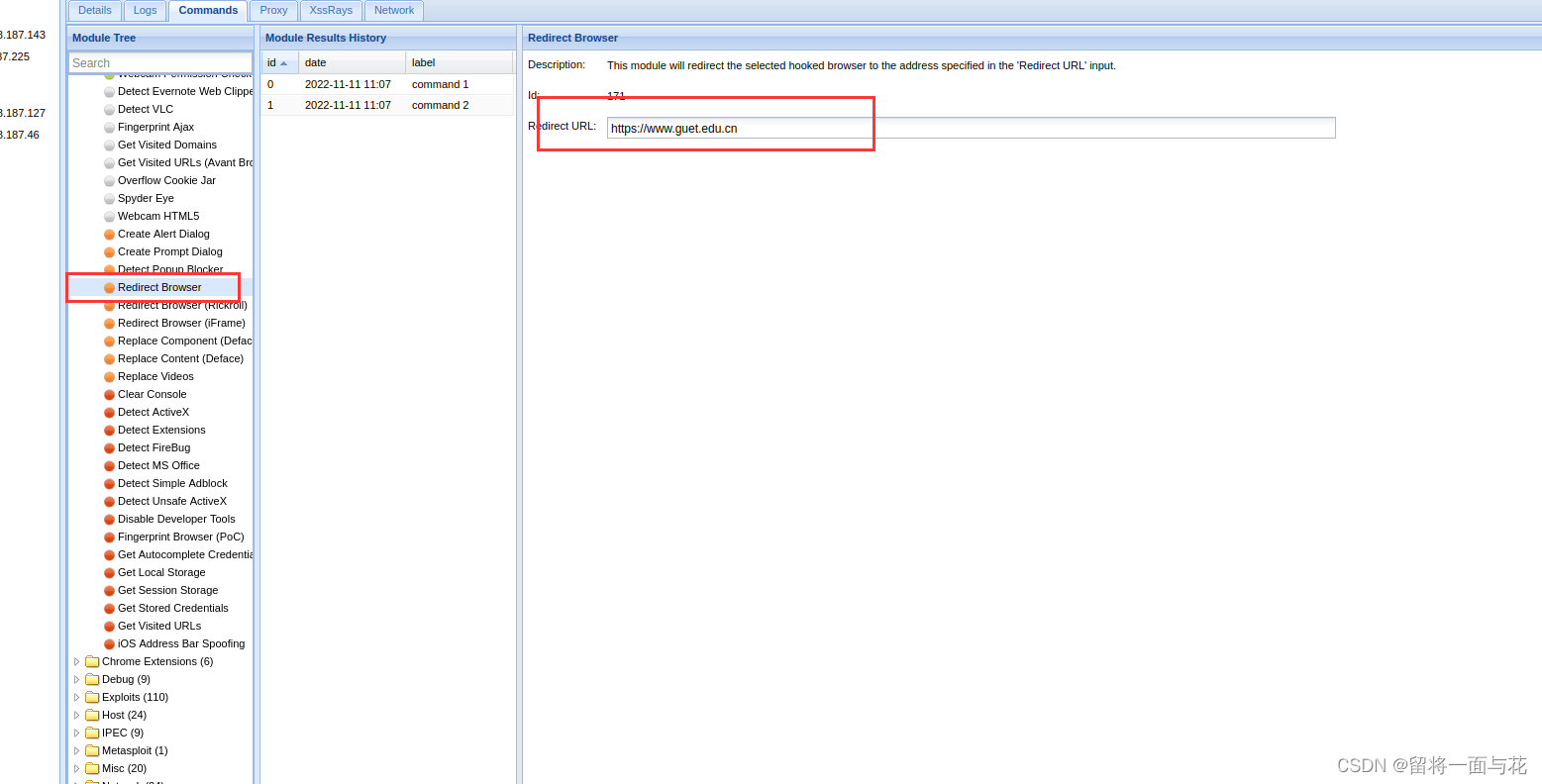Click the green status dot beside Fingerprint Ajax
1542x784 pixels.
tap(109, 127)
